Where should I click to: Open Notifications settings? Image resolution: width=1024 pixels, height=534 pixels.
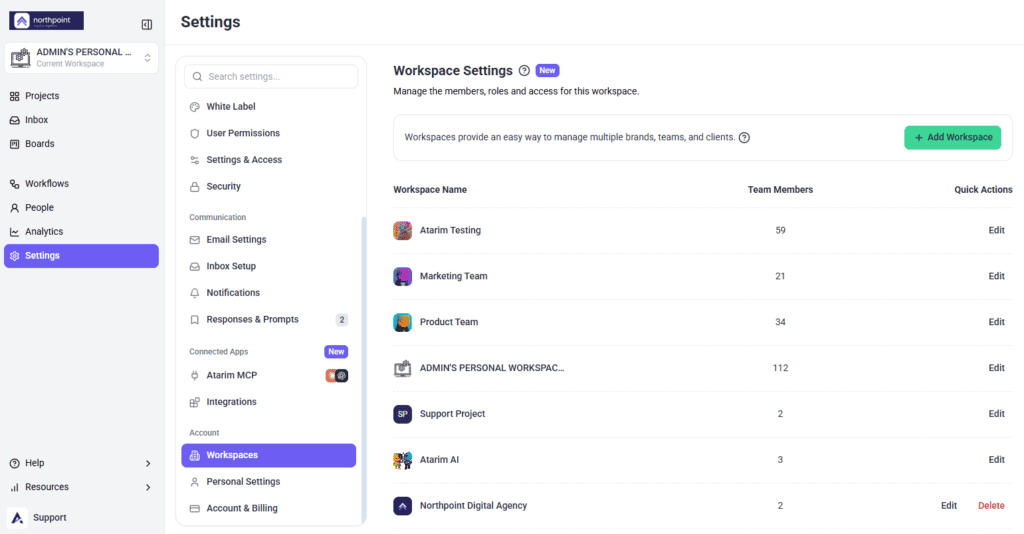(233, 293)
